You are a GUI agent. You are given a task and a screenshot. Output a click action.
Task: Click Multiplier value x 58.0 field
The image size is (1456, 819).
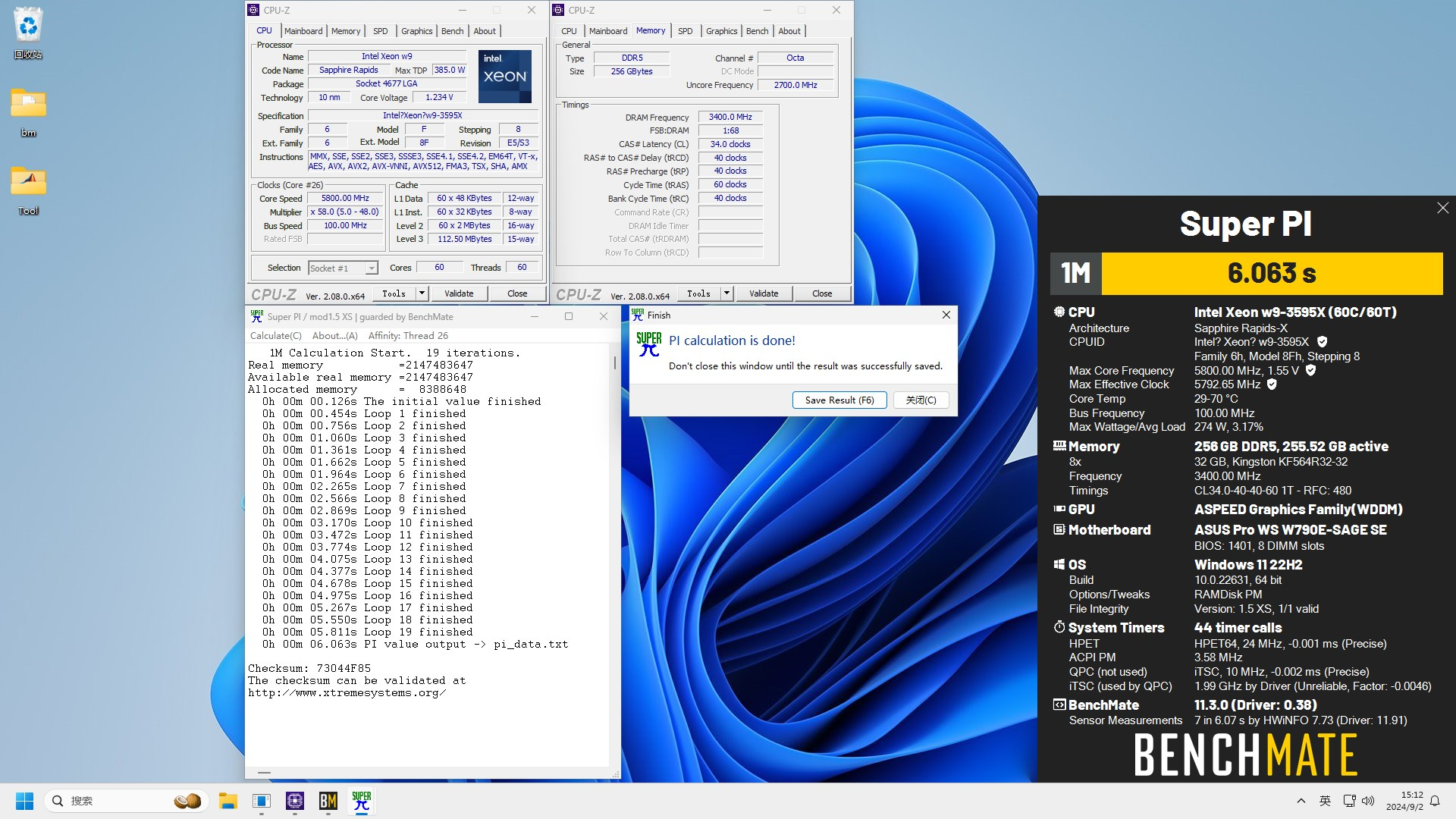pos(345,212)
